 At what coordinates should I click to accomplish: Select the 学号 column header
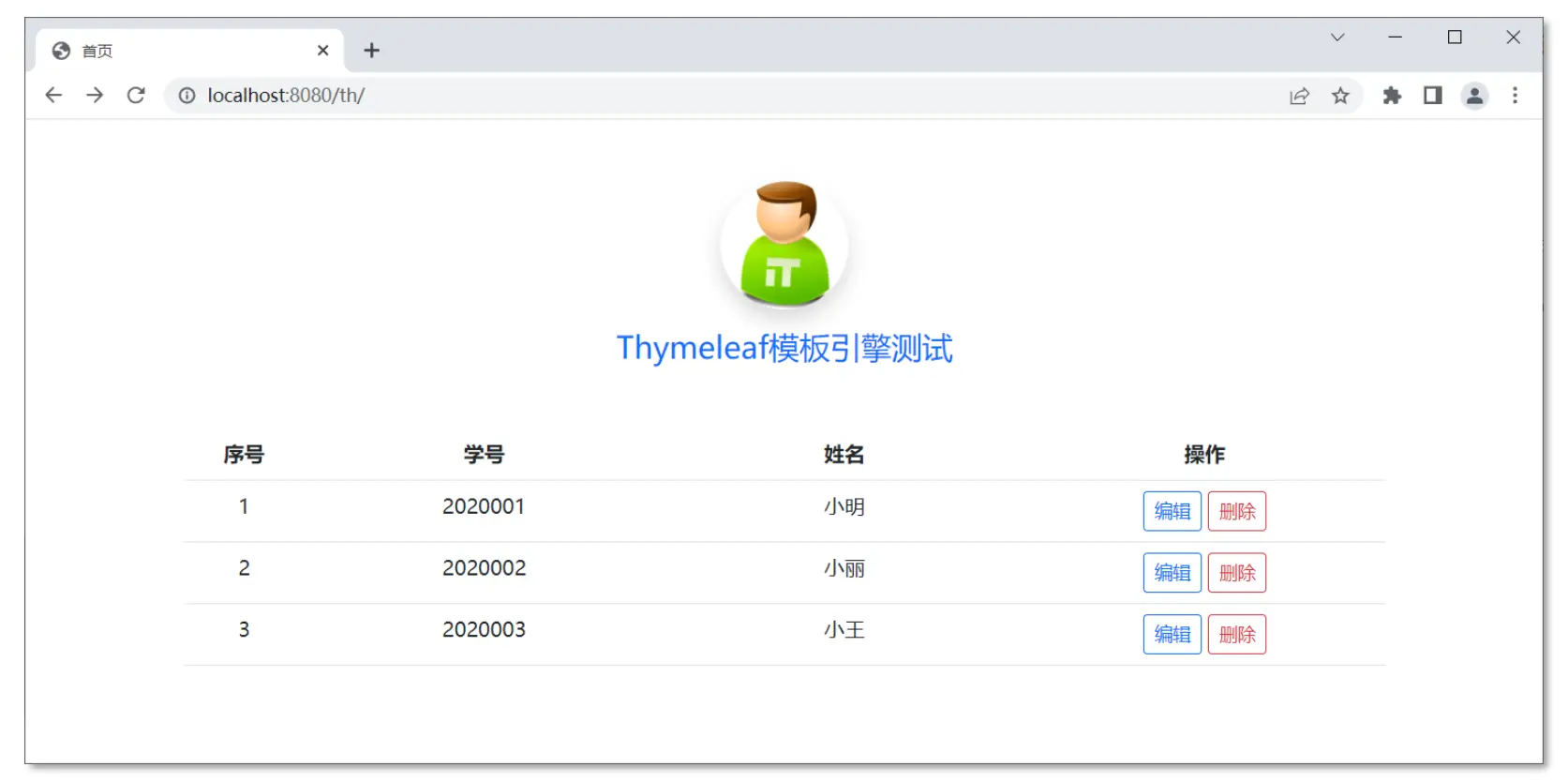(484, 455)
